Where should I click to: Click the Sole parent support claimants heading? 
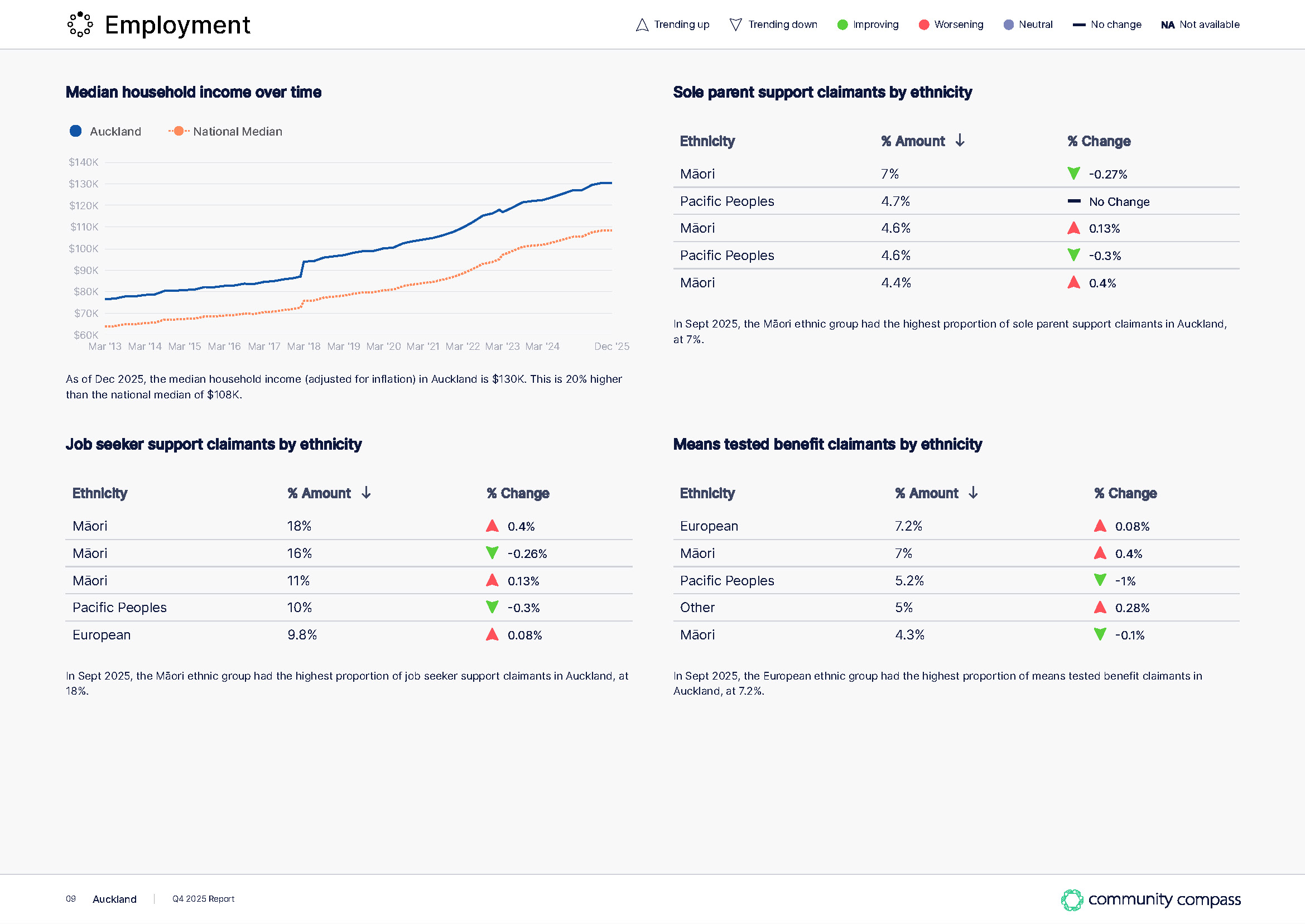pyautogui.click(x=822, y=92)
